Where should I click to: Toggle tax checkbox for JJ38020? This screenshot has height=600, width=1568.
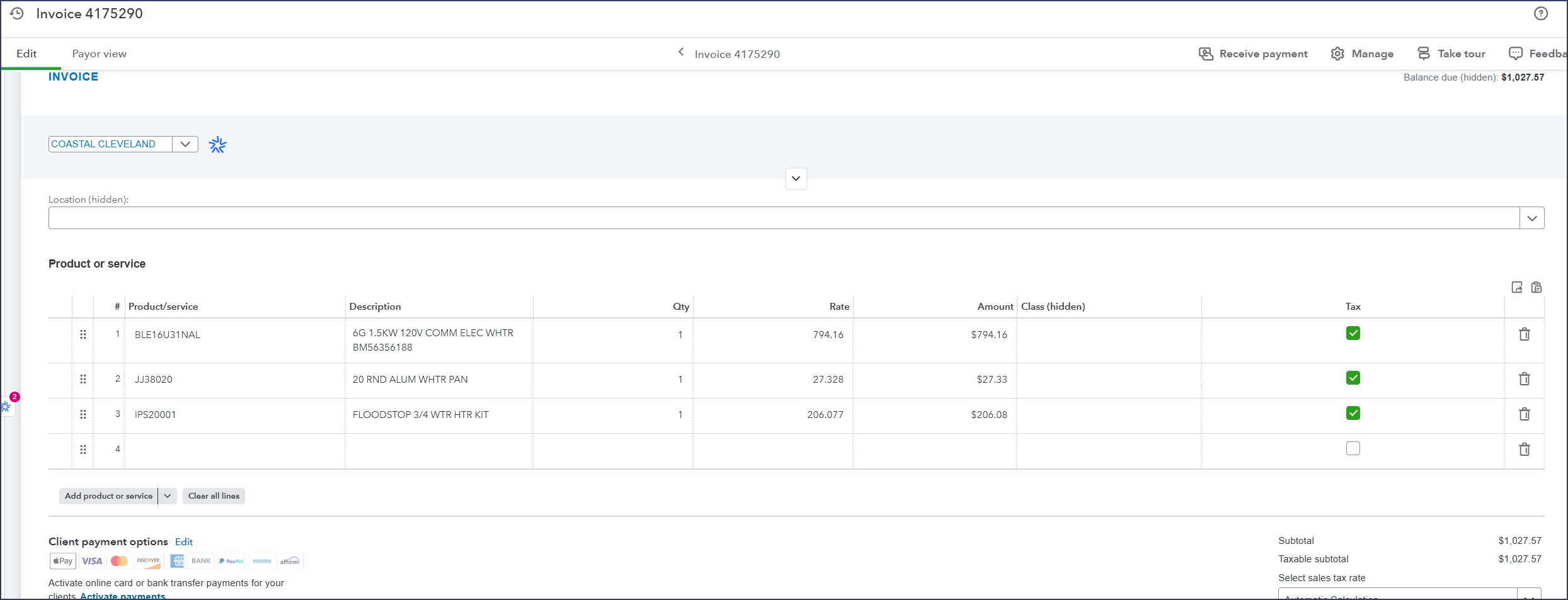point(1353,378)
